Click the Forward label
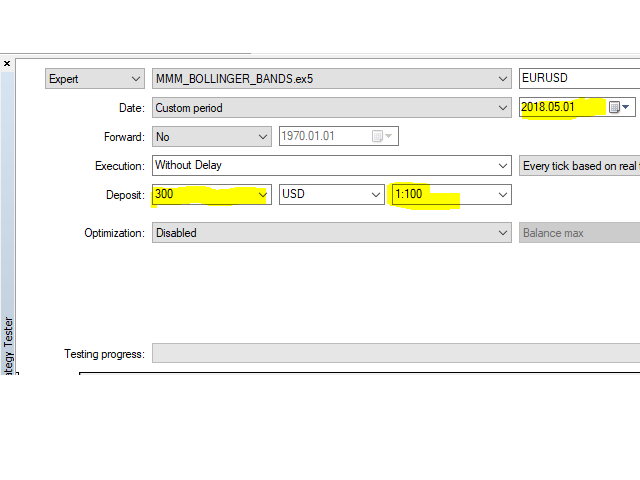This screenshot has width=640, height=480. [124, 137]
